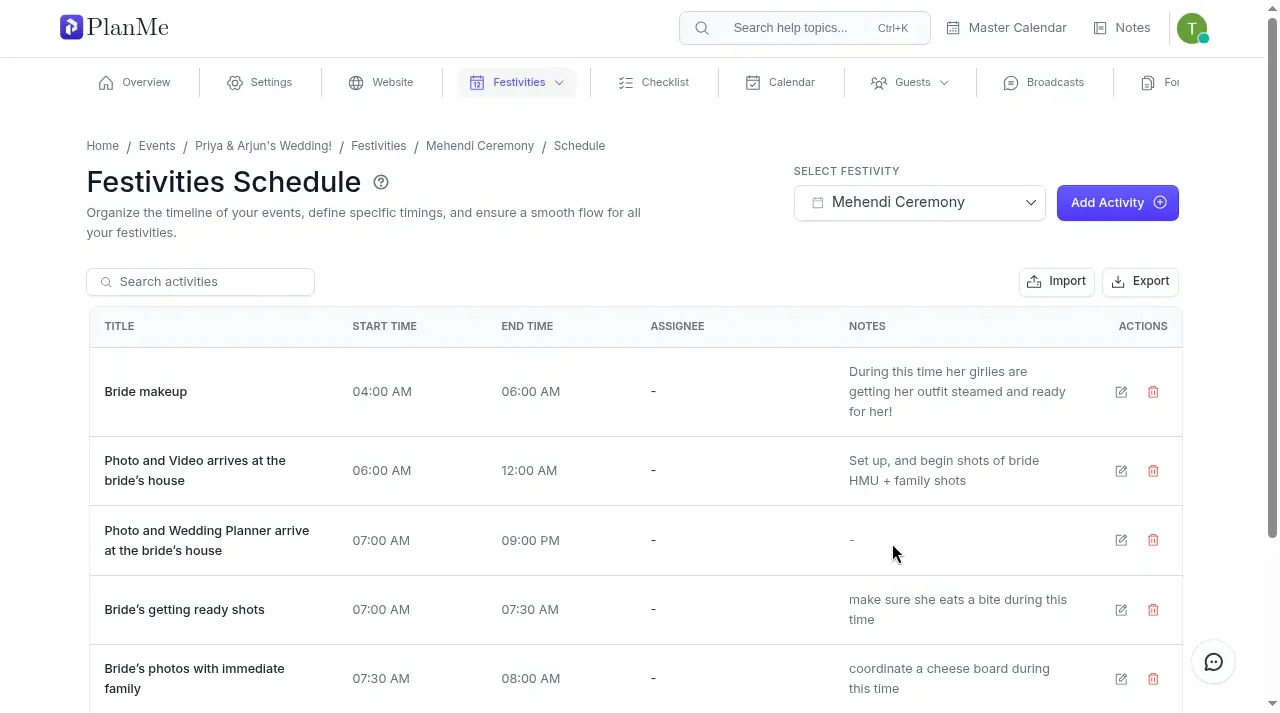Click help icon beside Festivities Schedule
1280x713 pixels.
tap(381, 182)
